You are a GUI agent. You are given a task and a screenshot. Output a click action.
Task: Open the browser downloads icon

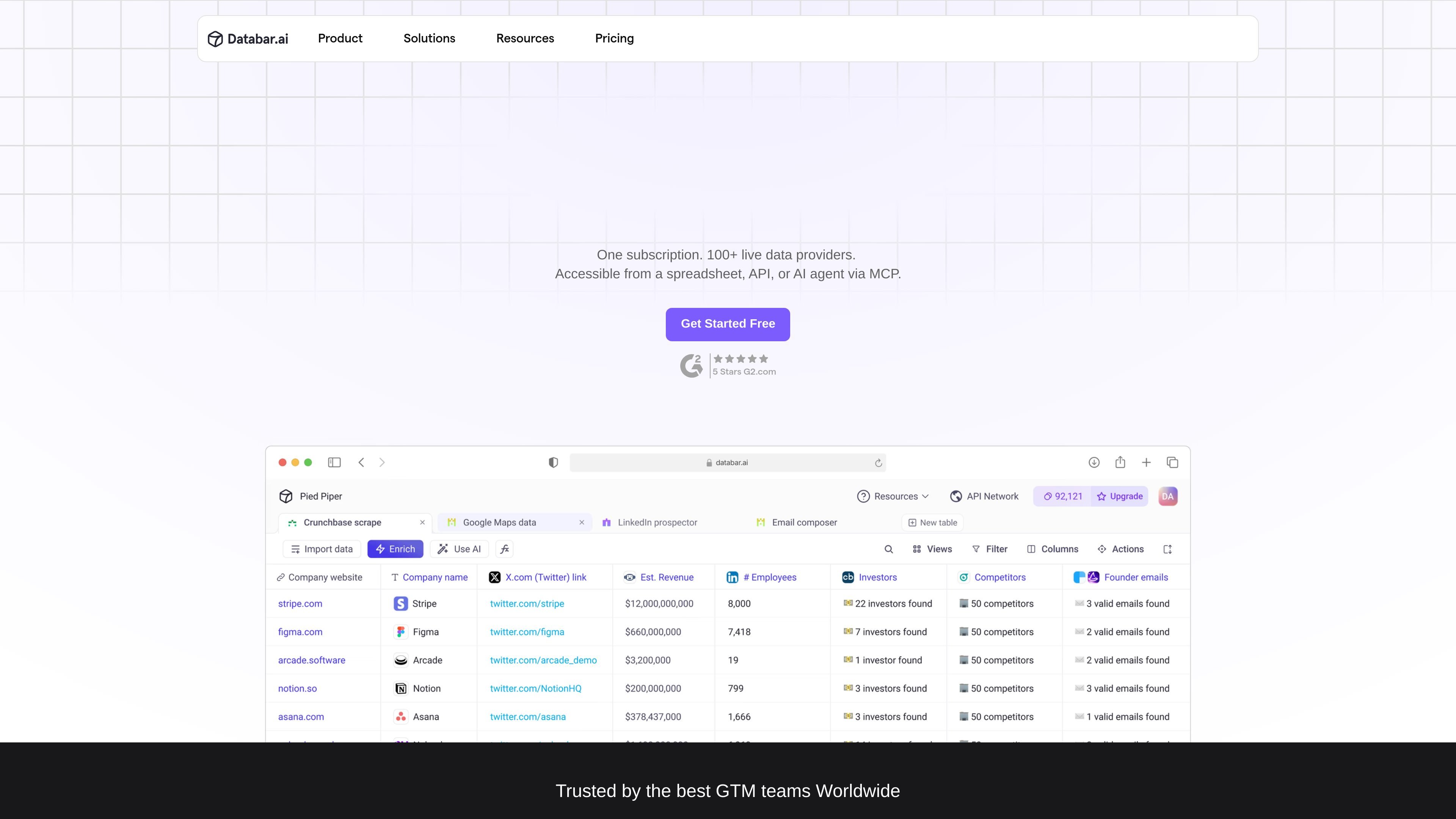click(1094, 462)
